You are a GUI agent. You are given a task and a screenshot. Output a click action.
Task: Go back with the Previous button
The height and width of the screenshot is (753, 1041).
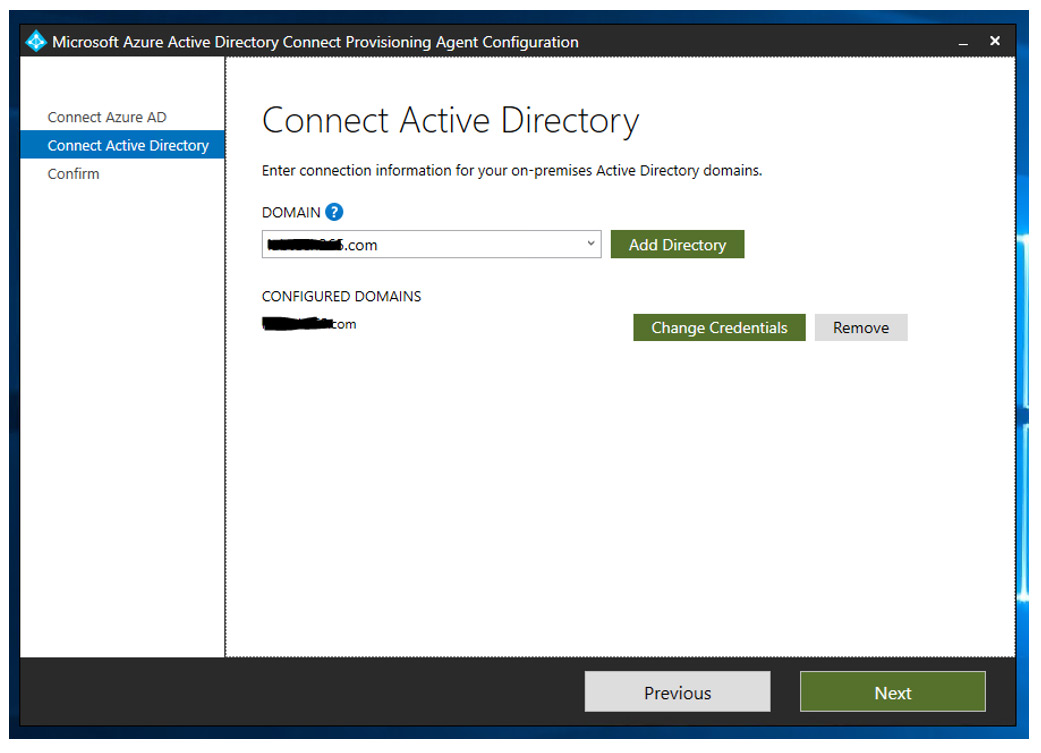click(x=677, y=693)
